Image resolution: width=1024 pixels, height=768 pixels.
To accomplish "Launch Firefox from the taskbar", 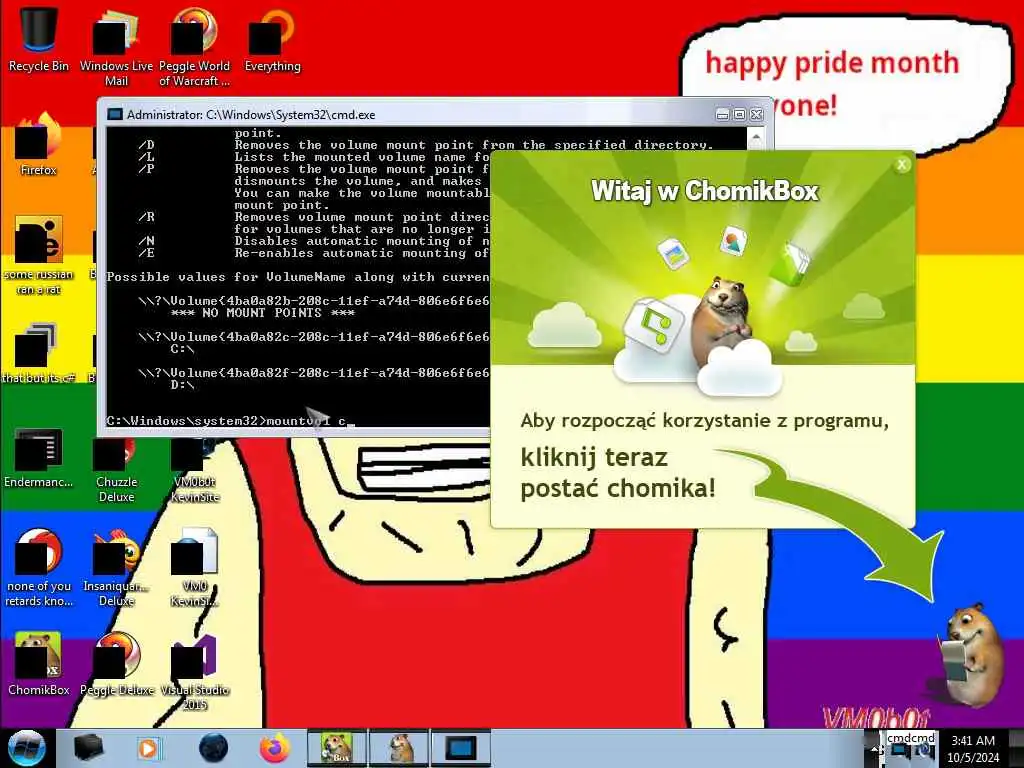I will click(x=275, y=748).
